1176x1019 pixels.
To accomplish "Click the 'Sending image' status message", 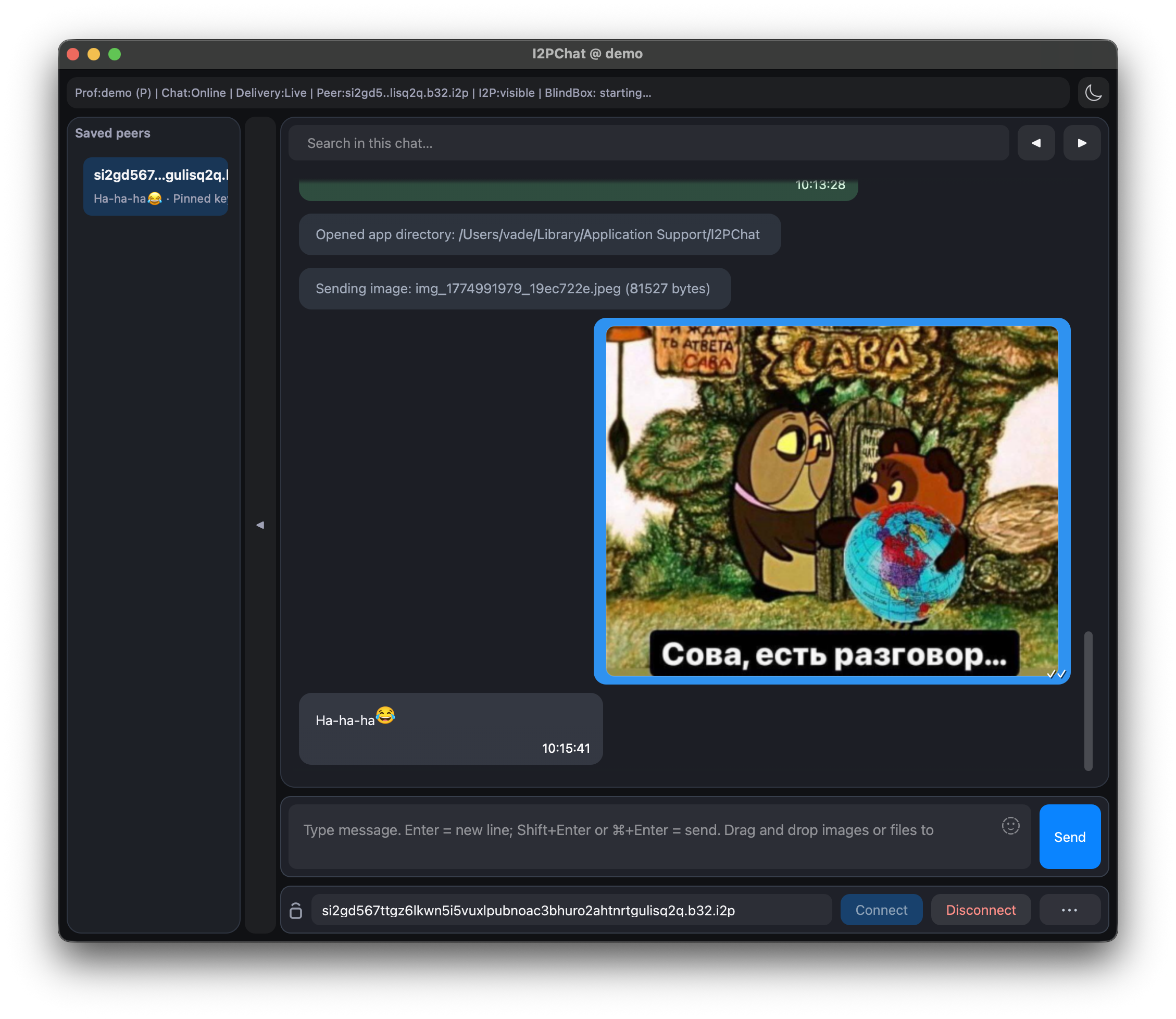I will pyautogui.click(x=515, y=288).
